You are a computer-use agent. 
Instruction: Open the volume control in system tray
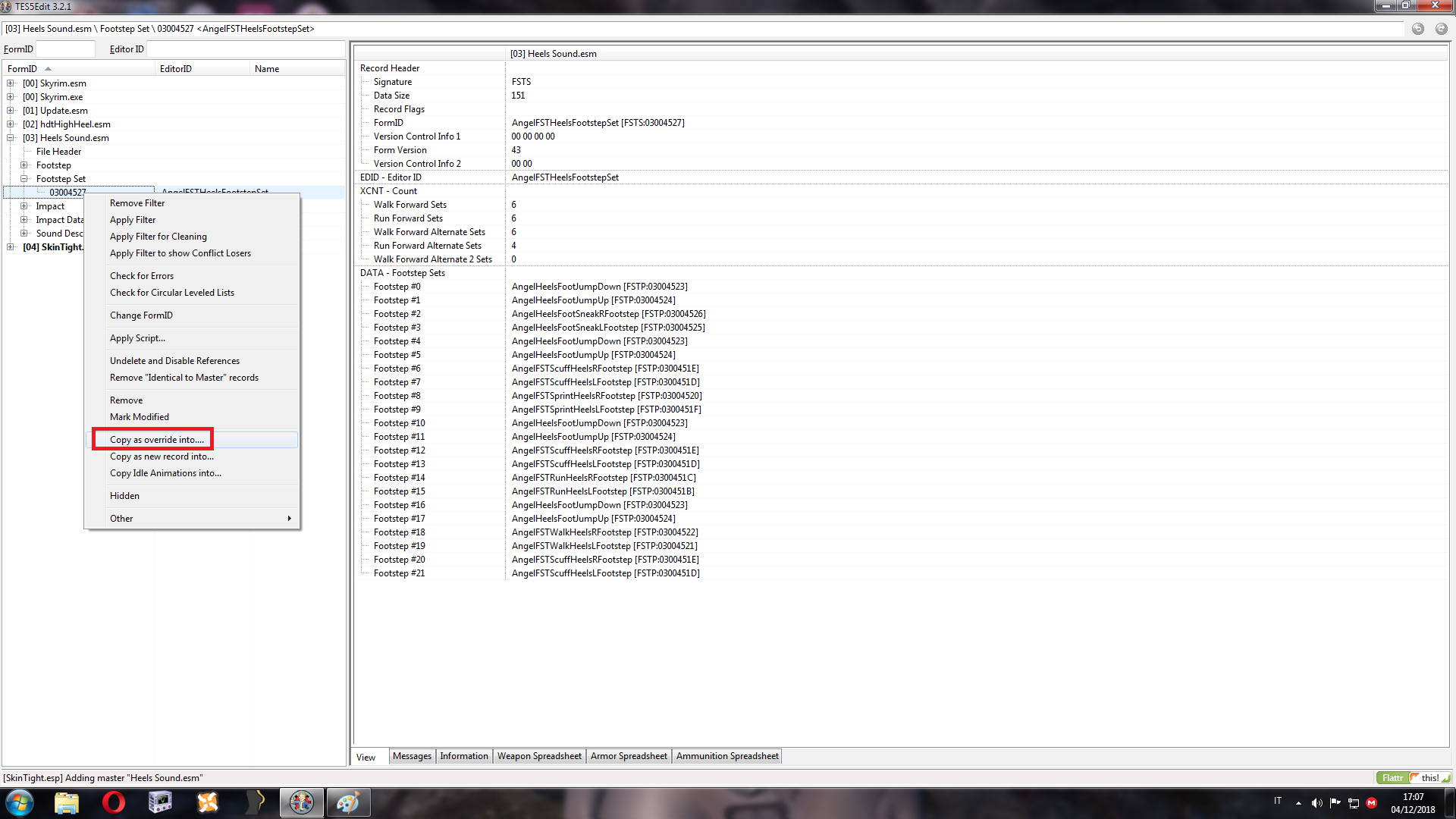(1316, 803)
